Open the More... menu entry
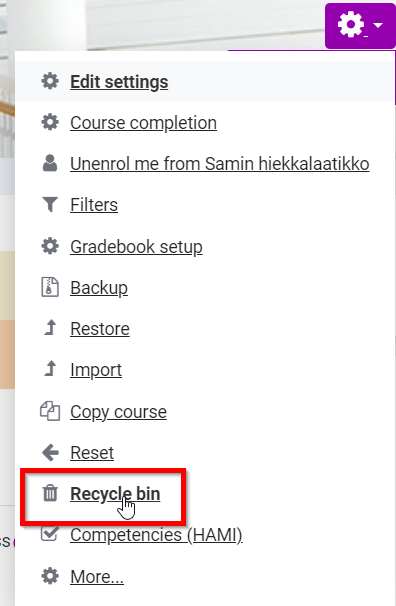The image size is (396, 606). tap(97, 577)
